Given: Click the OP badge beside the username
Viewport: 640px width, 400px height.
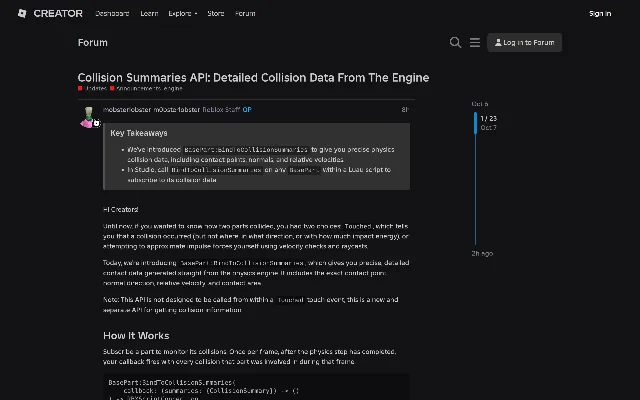Looking at the screenshot, I should 247,109.
